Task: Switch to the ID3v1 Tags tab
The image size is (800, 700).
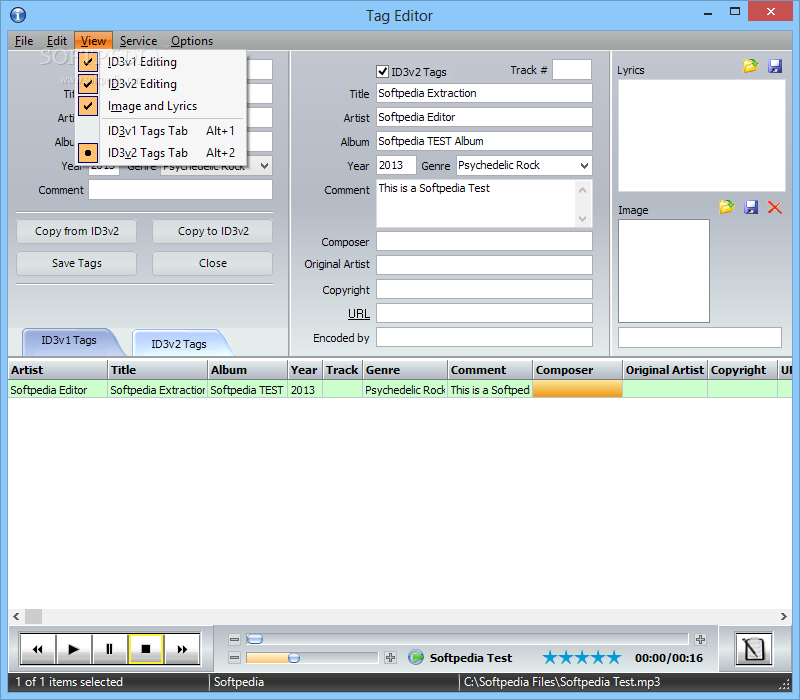Action: [69, 340]
